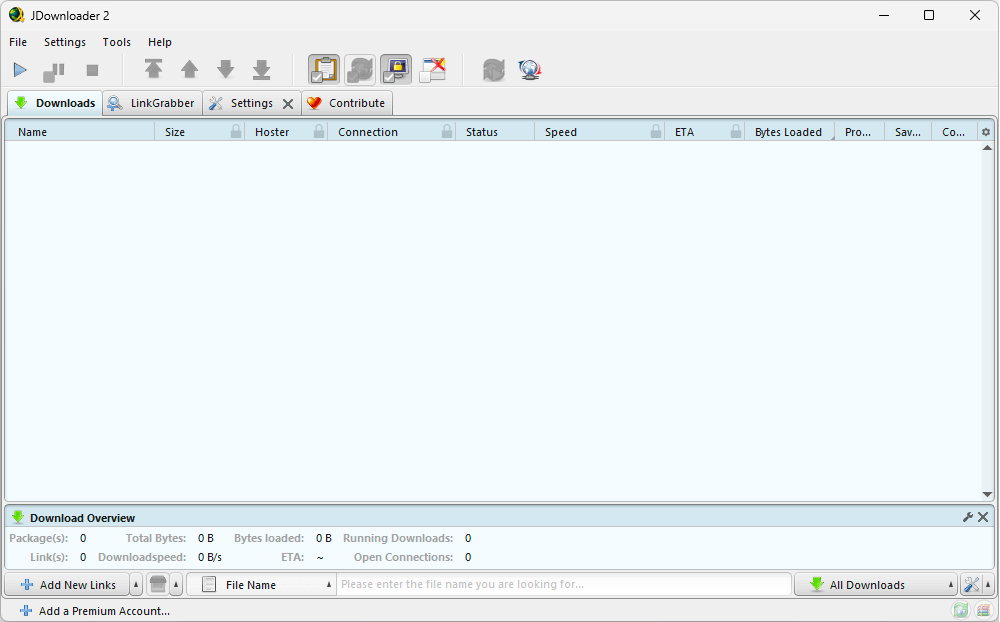Stop all downloads with the stop icon

(92, 70)
